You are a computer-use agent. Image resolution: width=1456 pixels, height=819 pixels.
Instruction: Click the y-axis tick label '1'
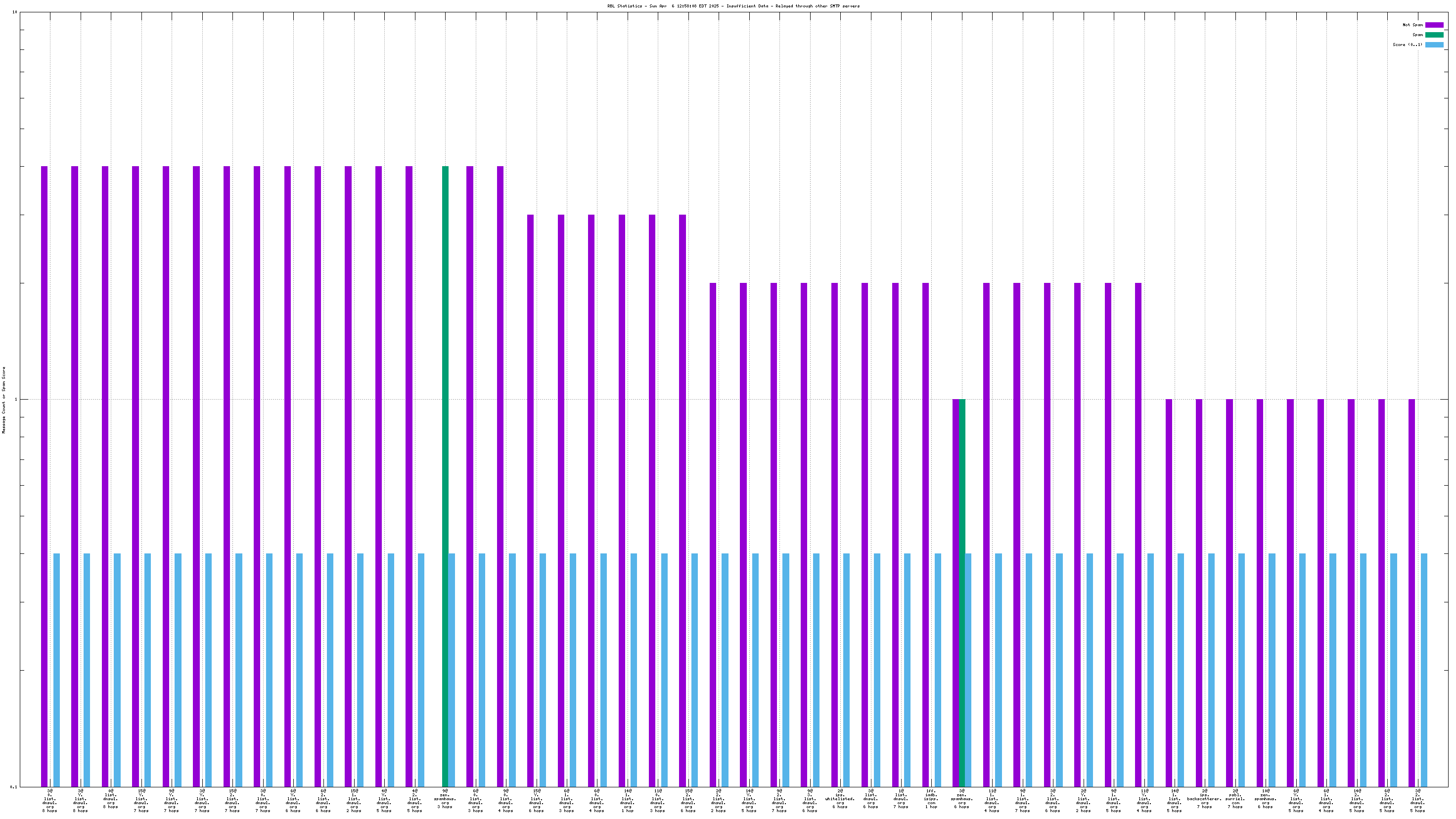click(16, 400)
